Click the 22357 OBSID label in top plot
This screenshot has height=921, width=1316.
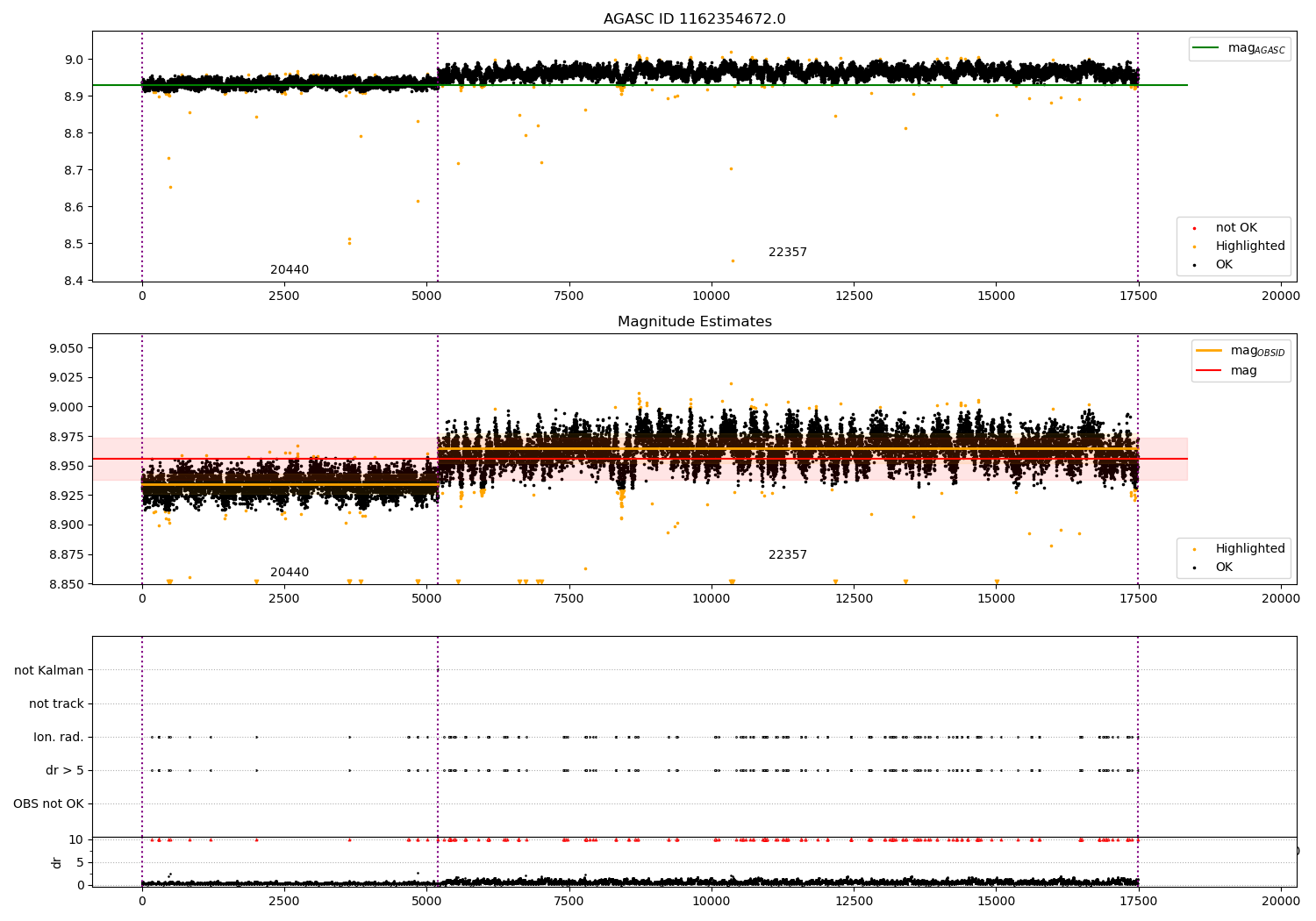(788, 253)
